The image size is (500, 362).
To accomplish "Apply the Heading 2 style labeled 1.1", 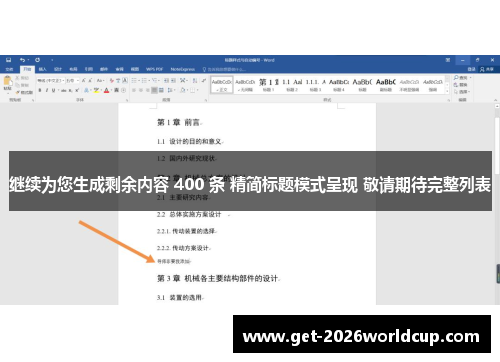I will tap(292, 85).
